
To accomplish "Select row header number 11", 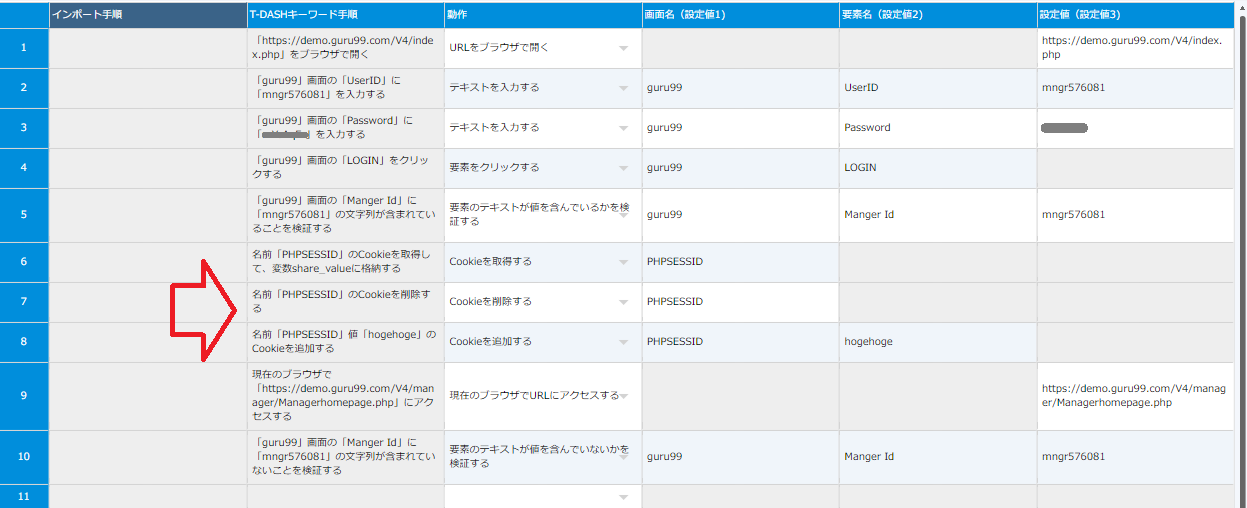I will coord(24,497).
